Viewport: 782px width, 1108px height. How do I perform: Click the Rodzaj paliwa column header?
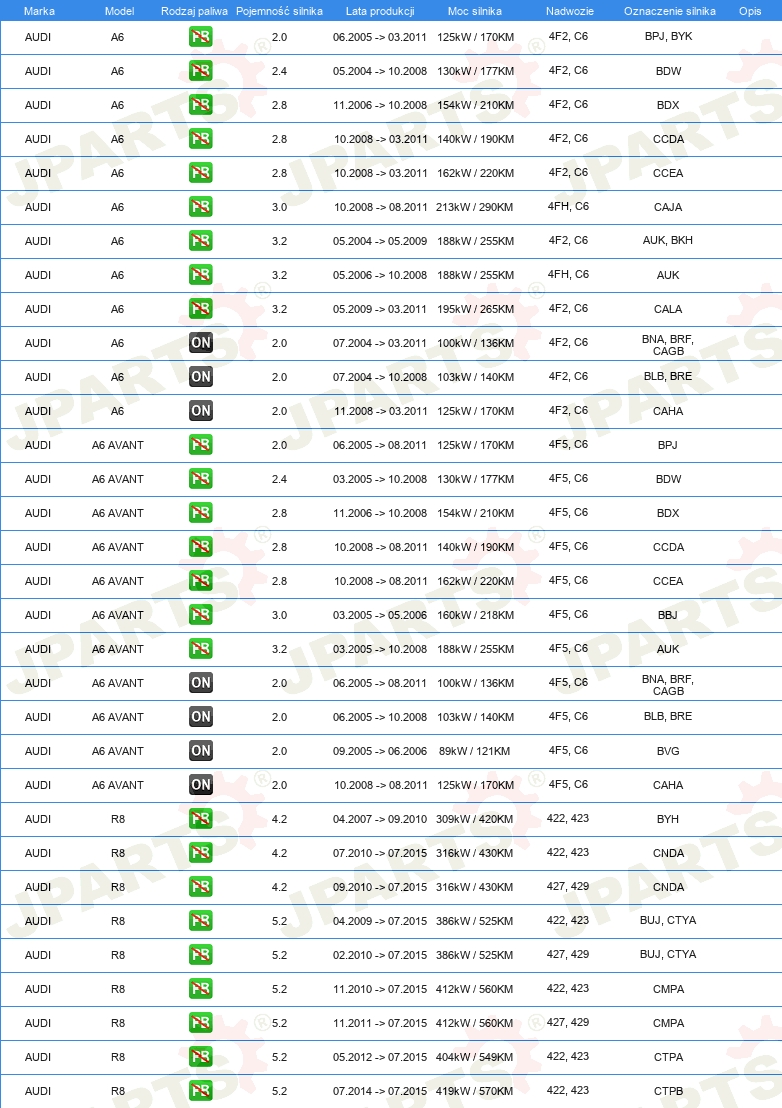tap(194, 11)
